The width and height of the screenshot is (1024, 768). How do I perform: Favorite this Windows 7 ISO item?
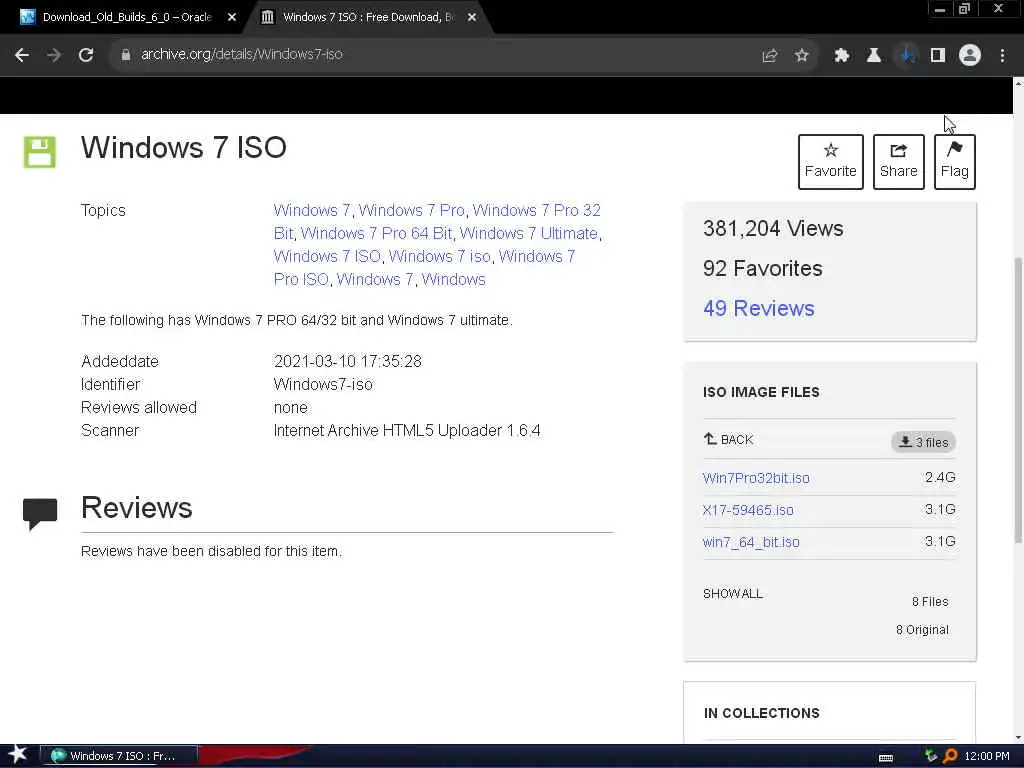[x=831, y=161]
